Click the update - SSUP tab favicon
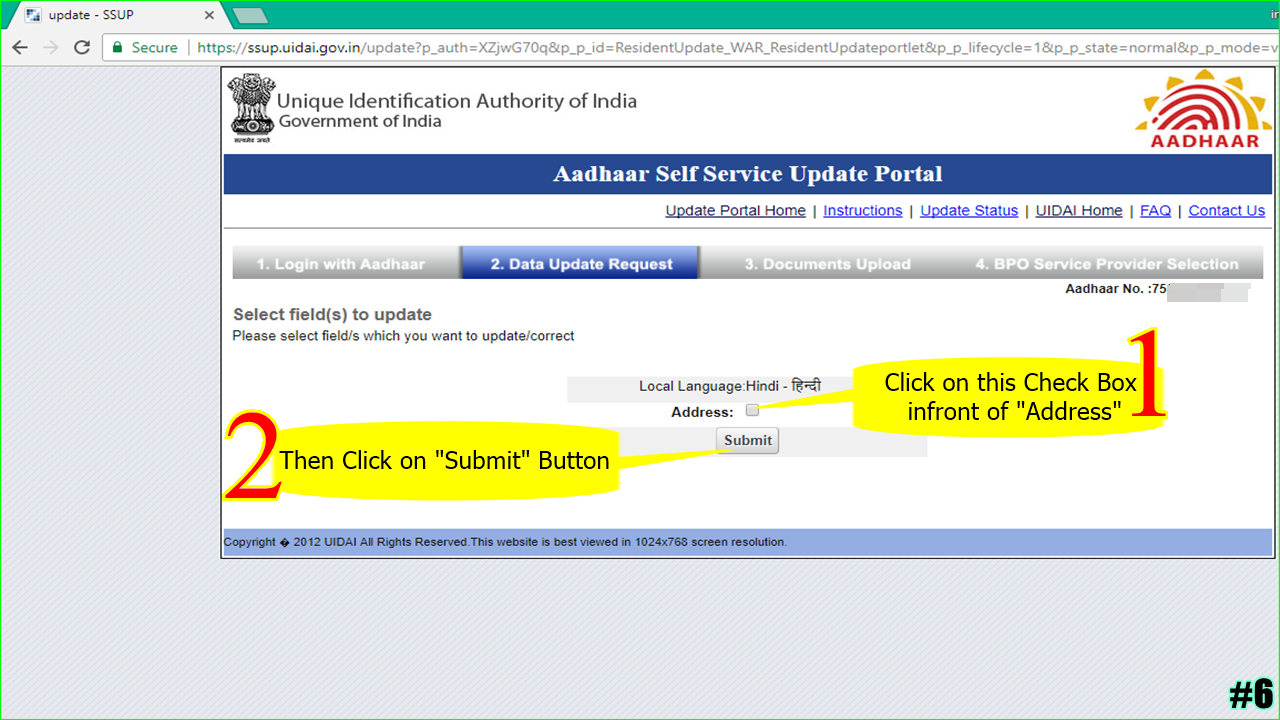Image resolution: width=1280 pixels, height=720 pixels. (33, 15)
